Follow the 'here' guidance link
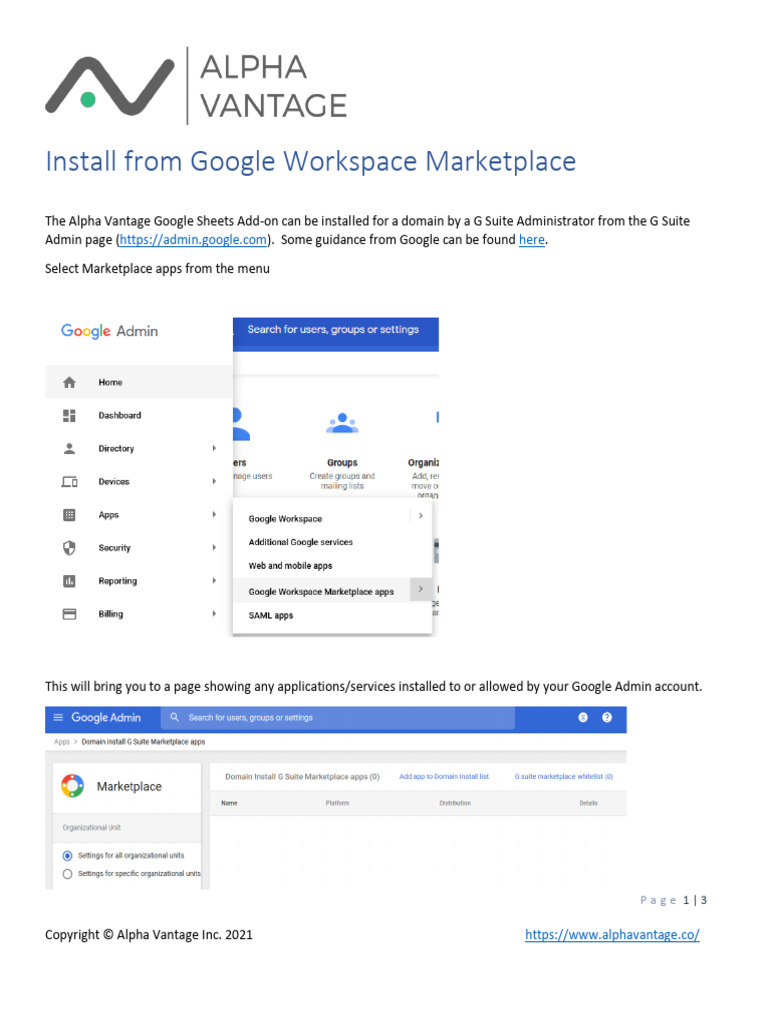Image resolution: width=768 pixels, height=1024 pixels. coord(532,240)
